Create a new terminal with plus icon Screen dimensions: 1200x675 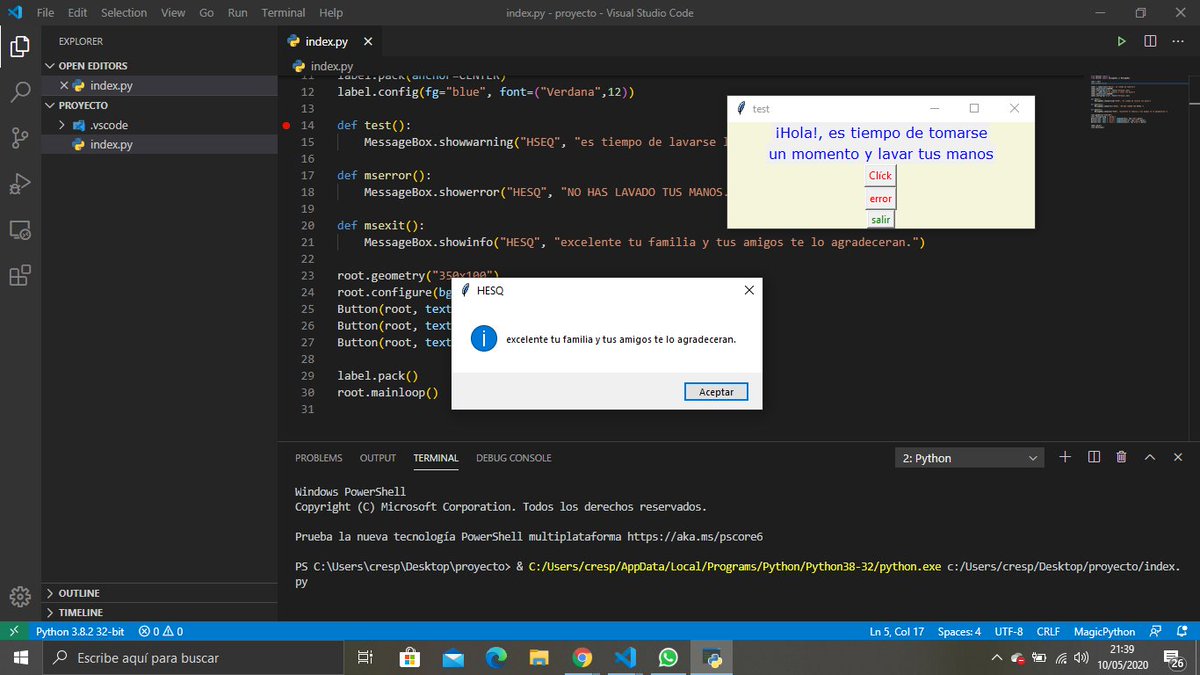(x=1065, y=457)
